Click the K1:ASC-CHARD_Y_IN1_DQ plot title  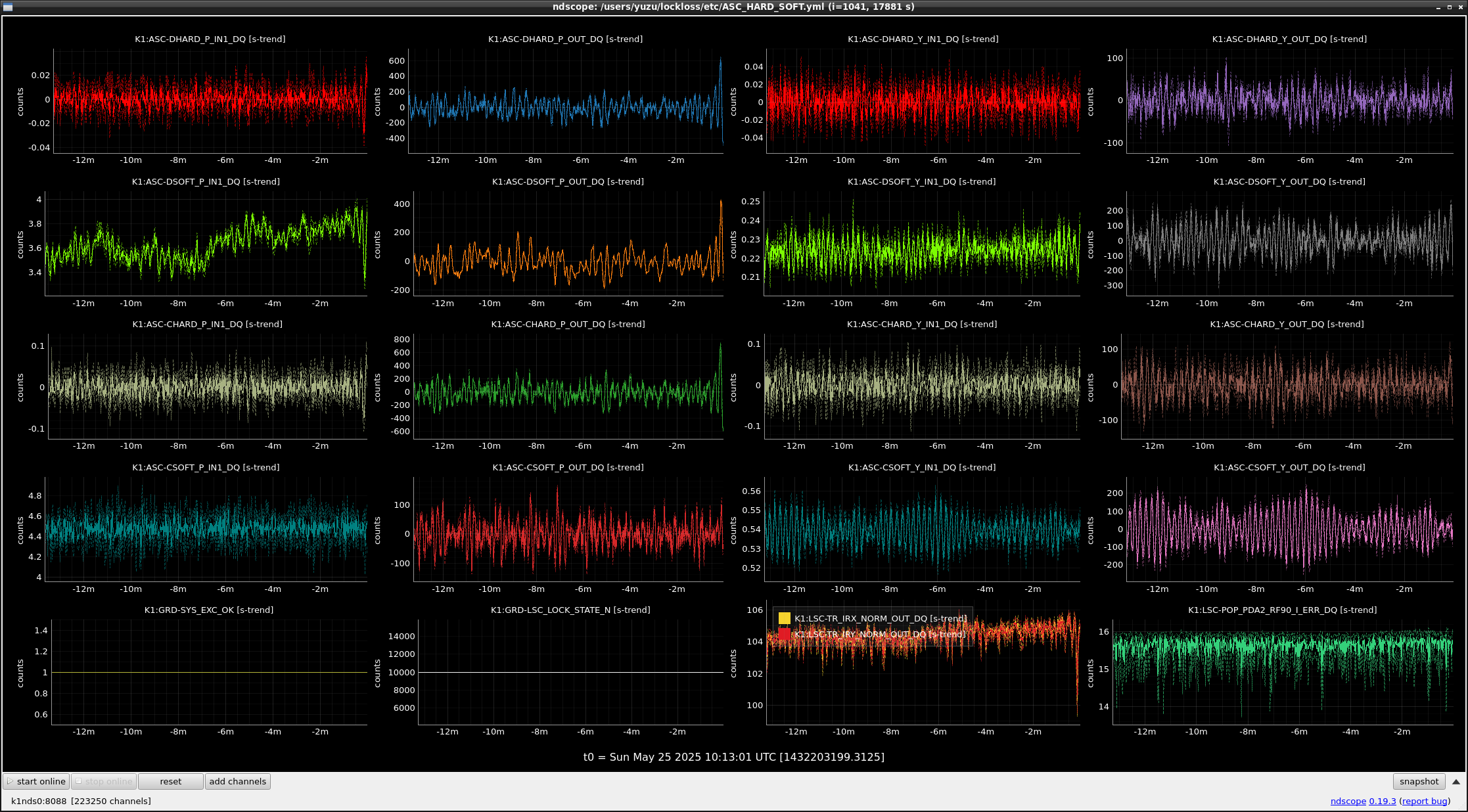click(921, 325)
